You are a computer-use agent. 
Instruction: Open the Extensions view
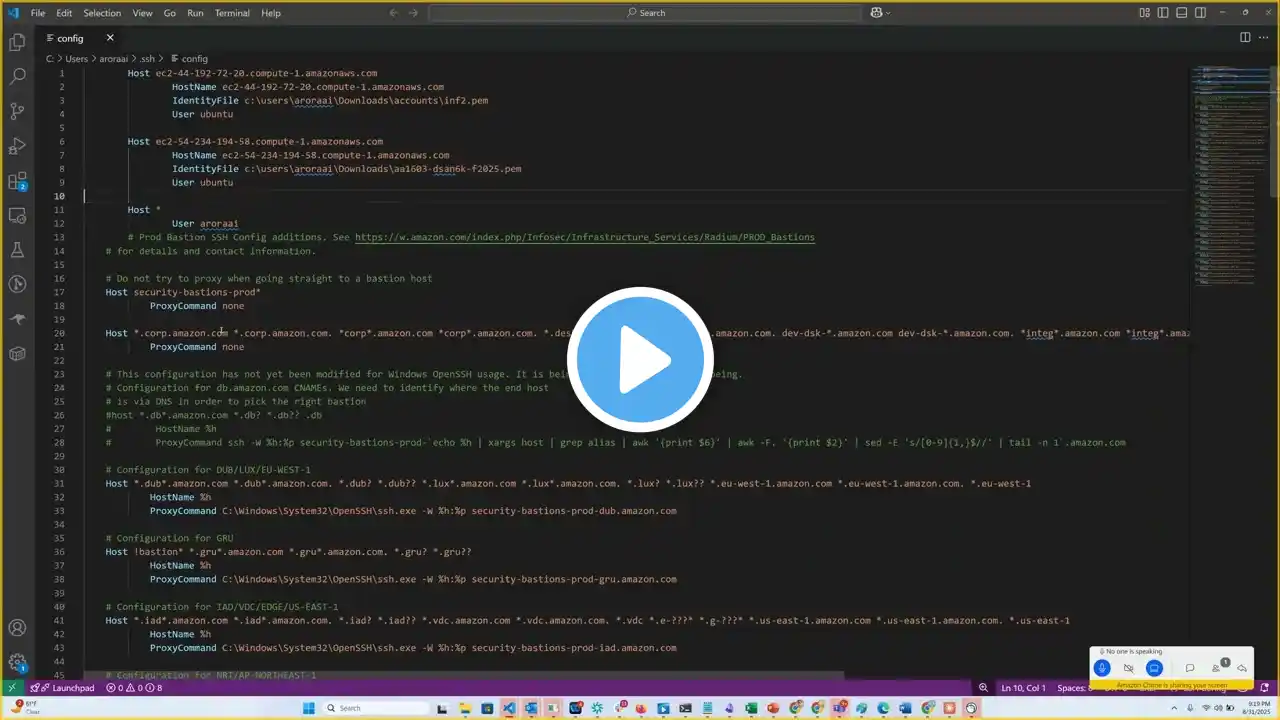tap(17, 181)
